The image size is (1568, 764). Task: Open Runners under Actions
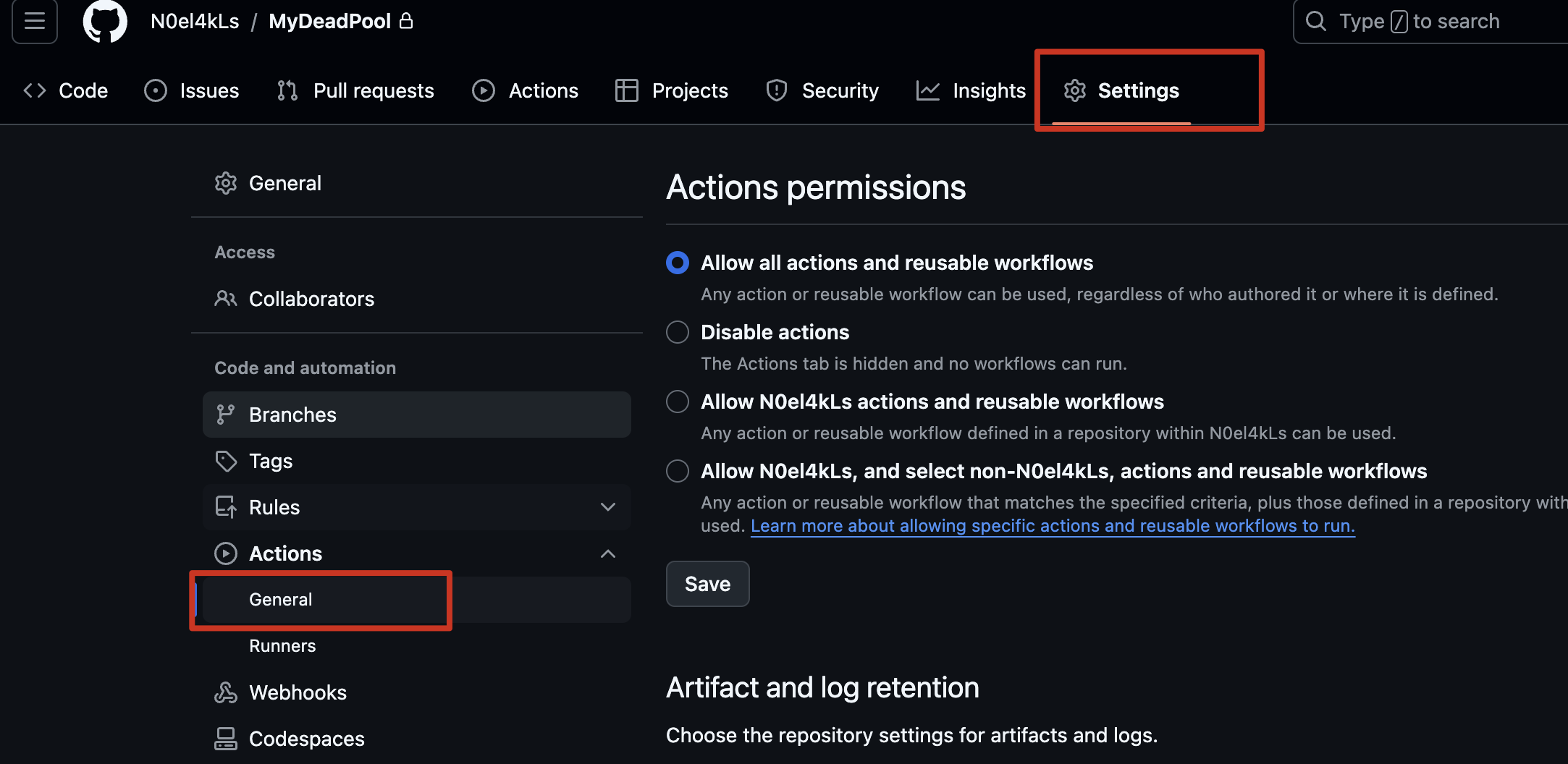(x=417, y=646)
